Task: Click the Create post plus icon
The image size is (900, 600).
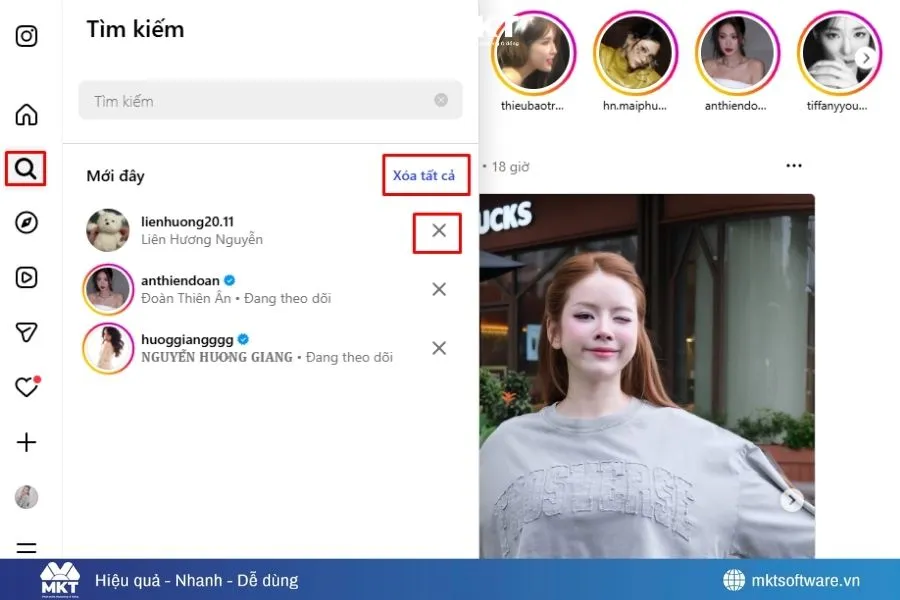Action: click(x=27, y=441)
